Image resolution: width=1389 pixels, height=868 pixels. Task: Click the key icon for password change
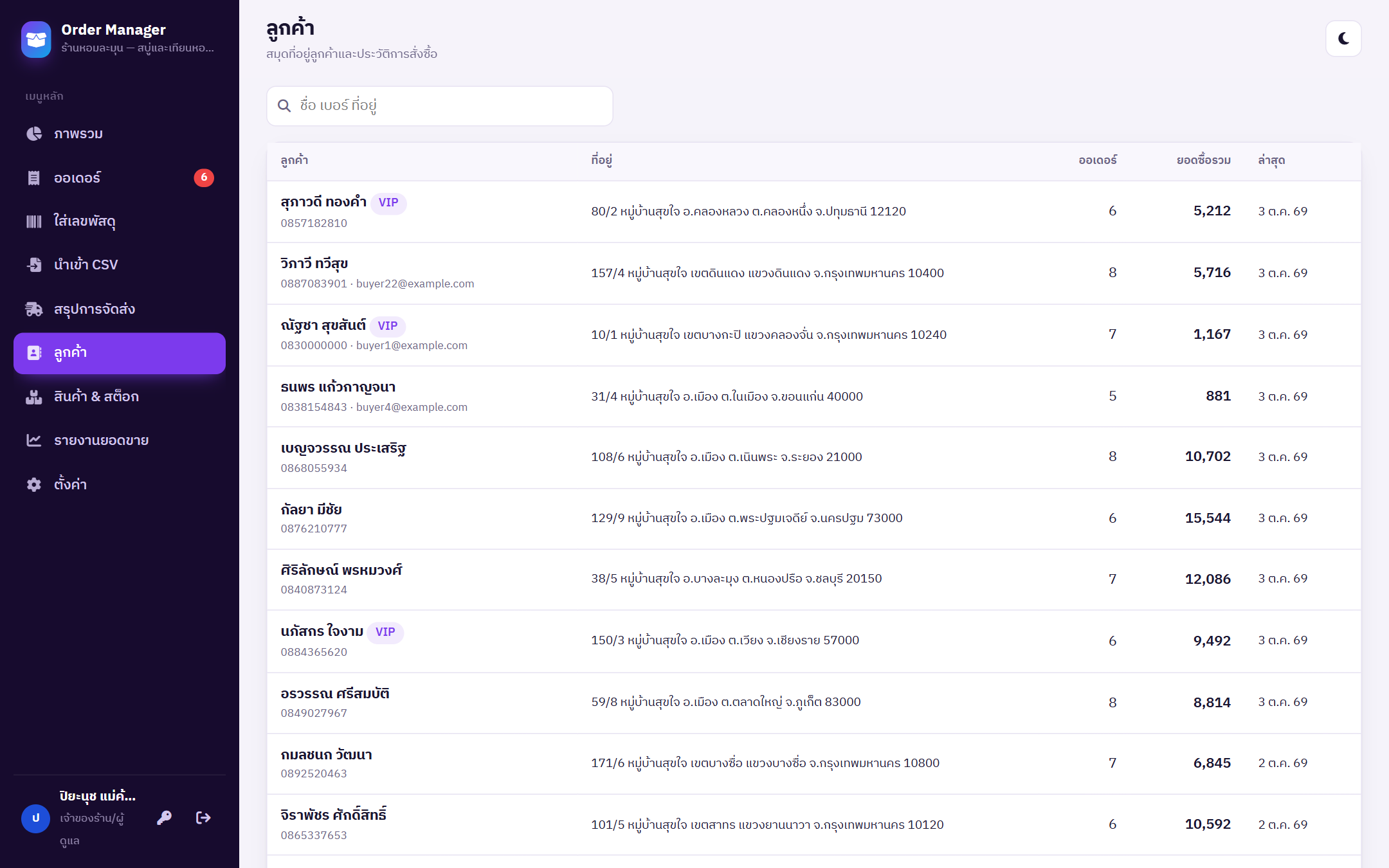point(165,818)
